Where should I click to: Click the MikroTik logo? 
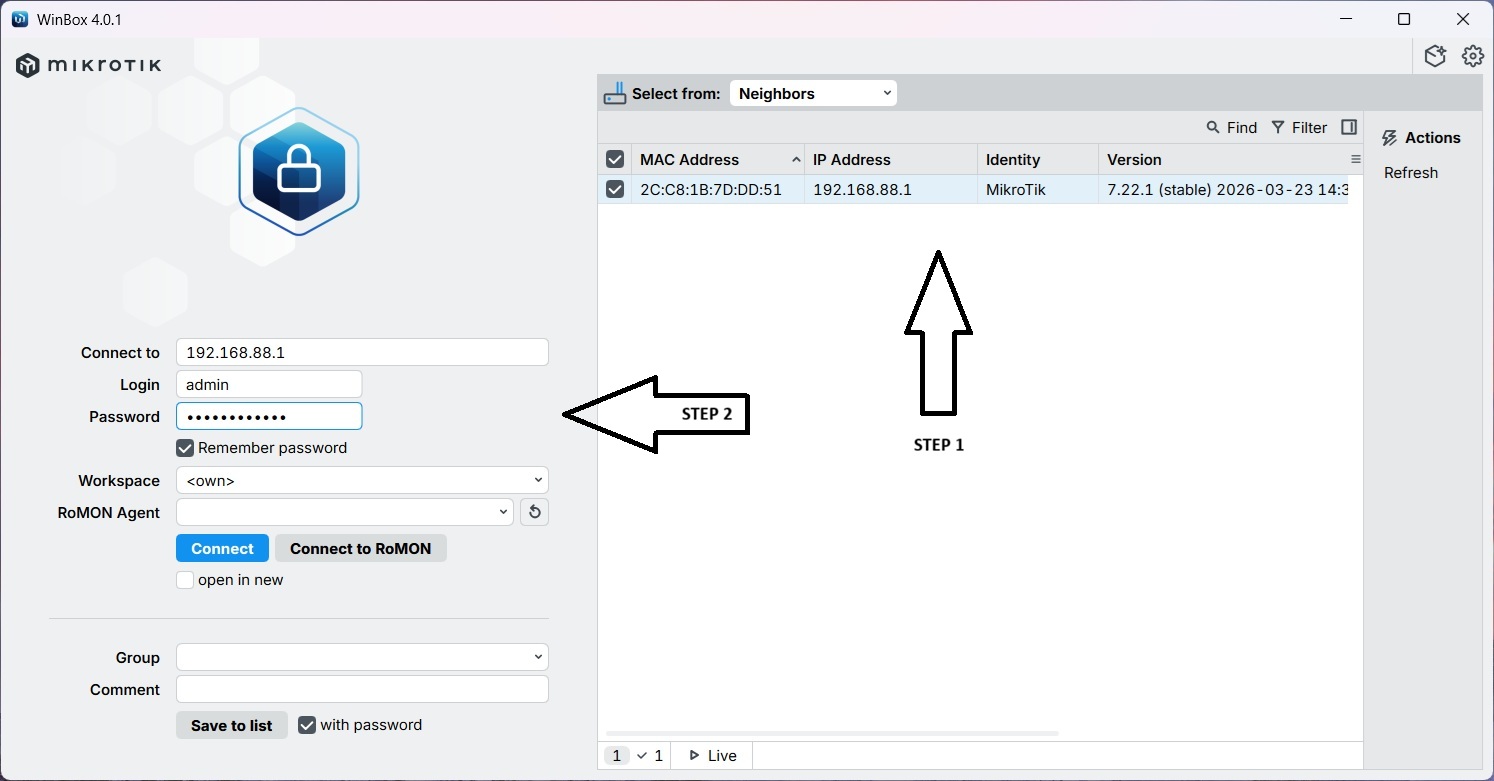(89, 66)
